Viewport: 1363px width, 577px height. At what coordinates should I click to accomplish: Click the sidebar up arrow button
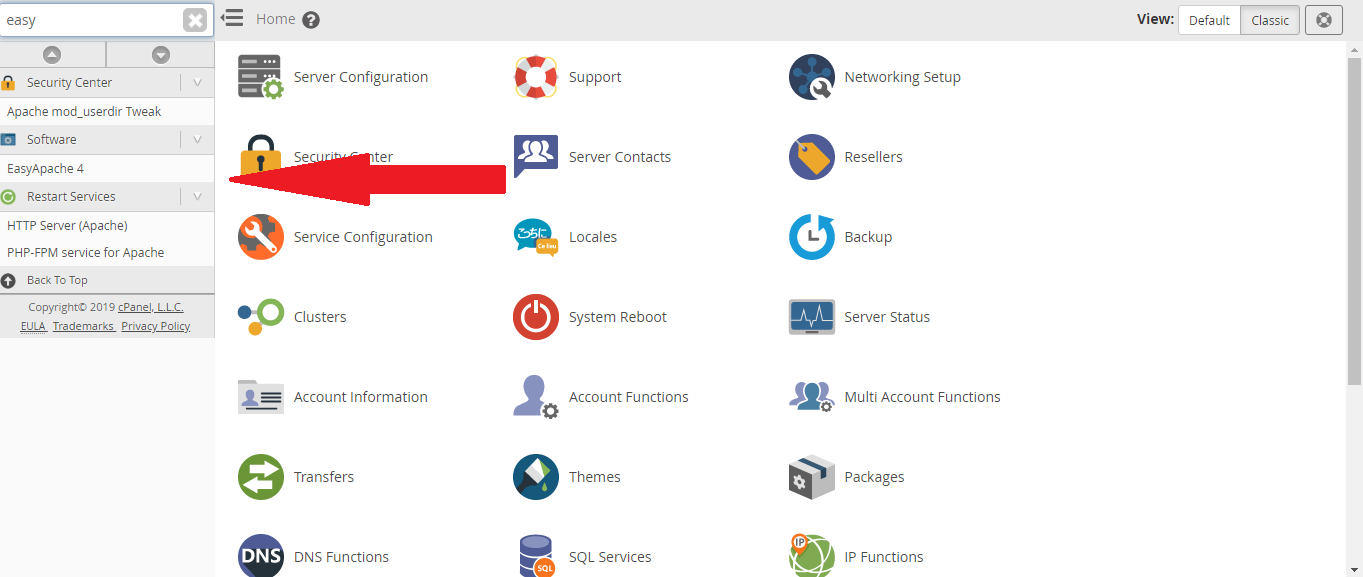click(52, 55)
